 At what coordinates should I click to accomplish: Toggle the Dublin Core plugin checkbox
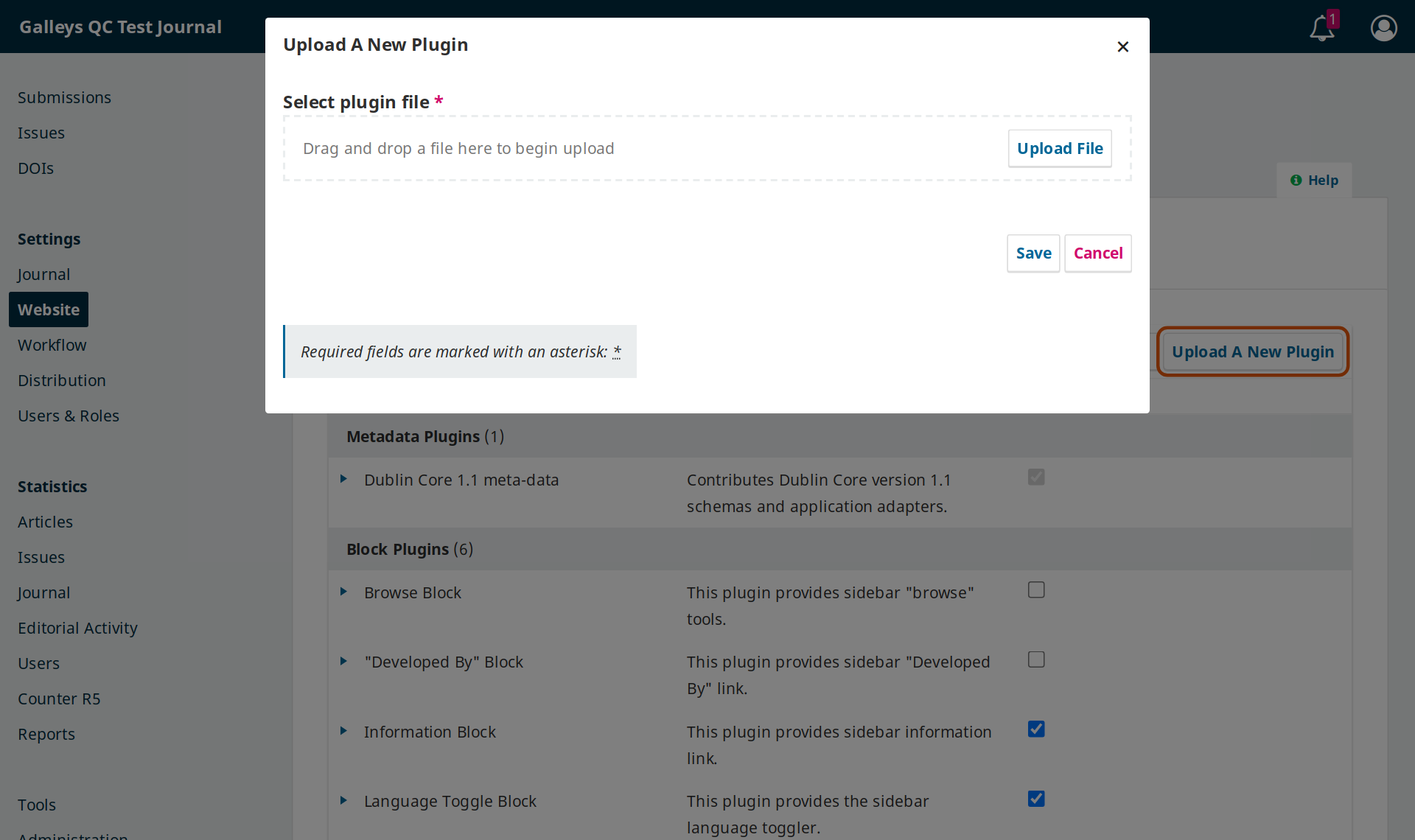(x=1036, y=477)
